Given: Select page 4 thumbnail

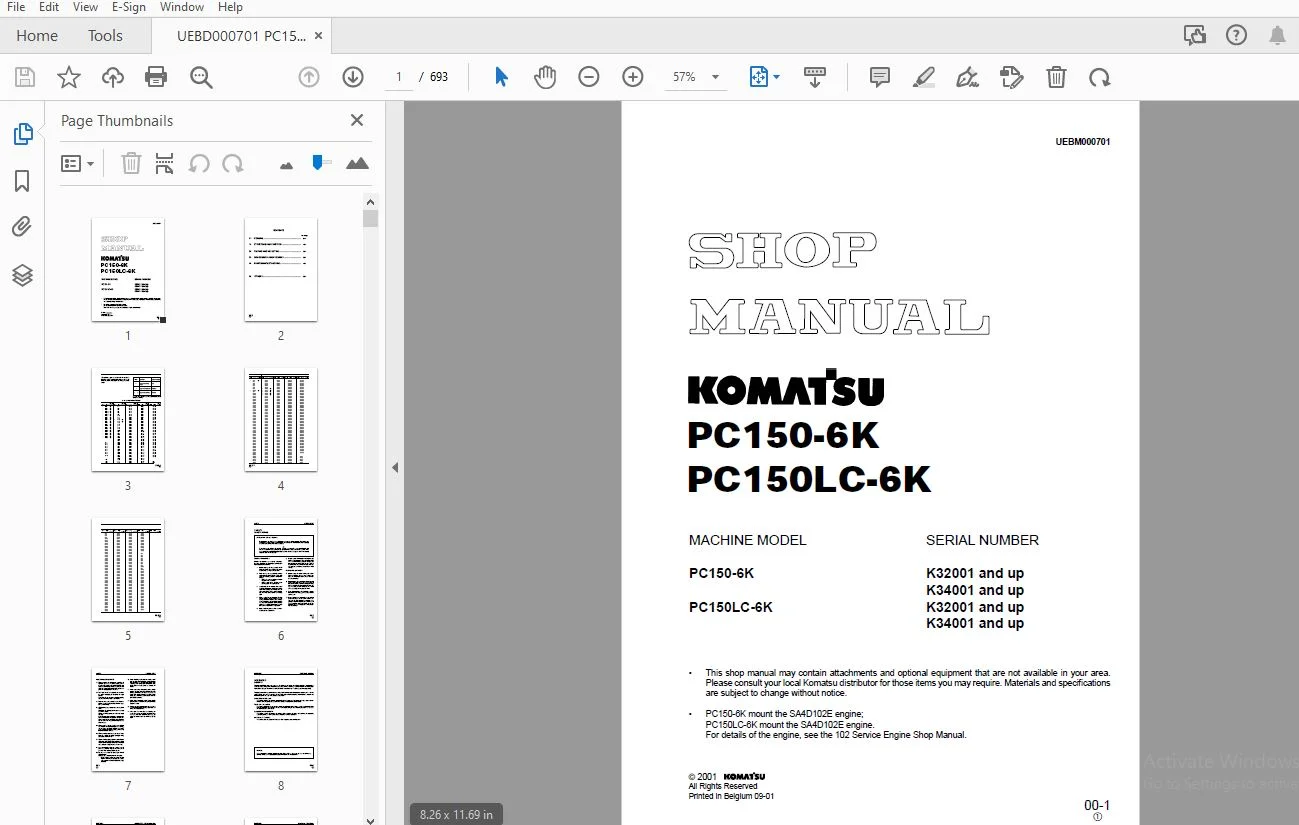Looking at the screenshot, I should 281,420.
